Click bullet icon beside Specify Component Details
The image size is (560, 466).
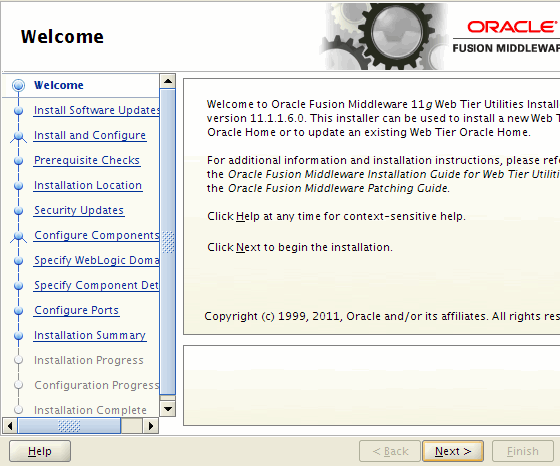19,286
